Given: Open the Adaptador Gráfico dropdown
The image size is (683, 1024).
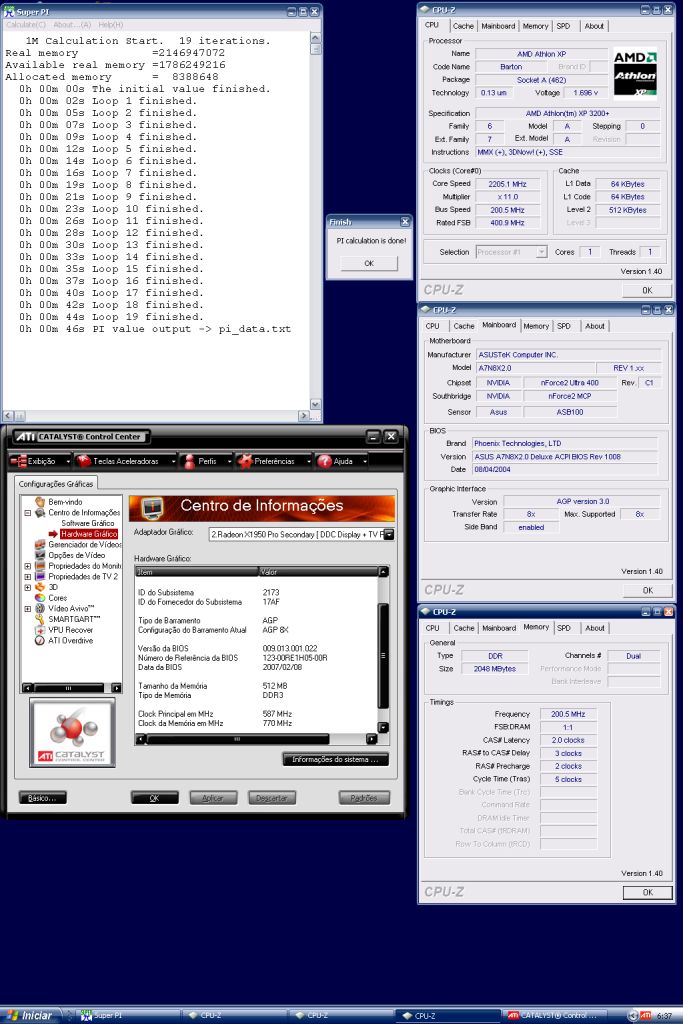Looking at the screenshot, I should point(389,535).
